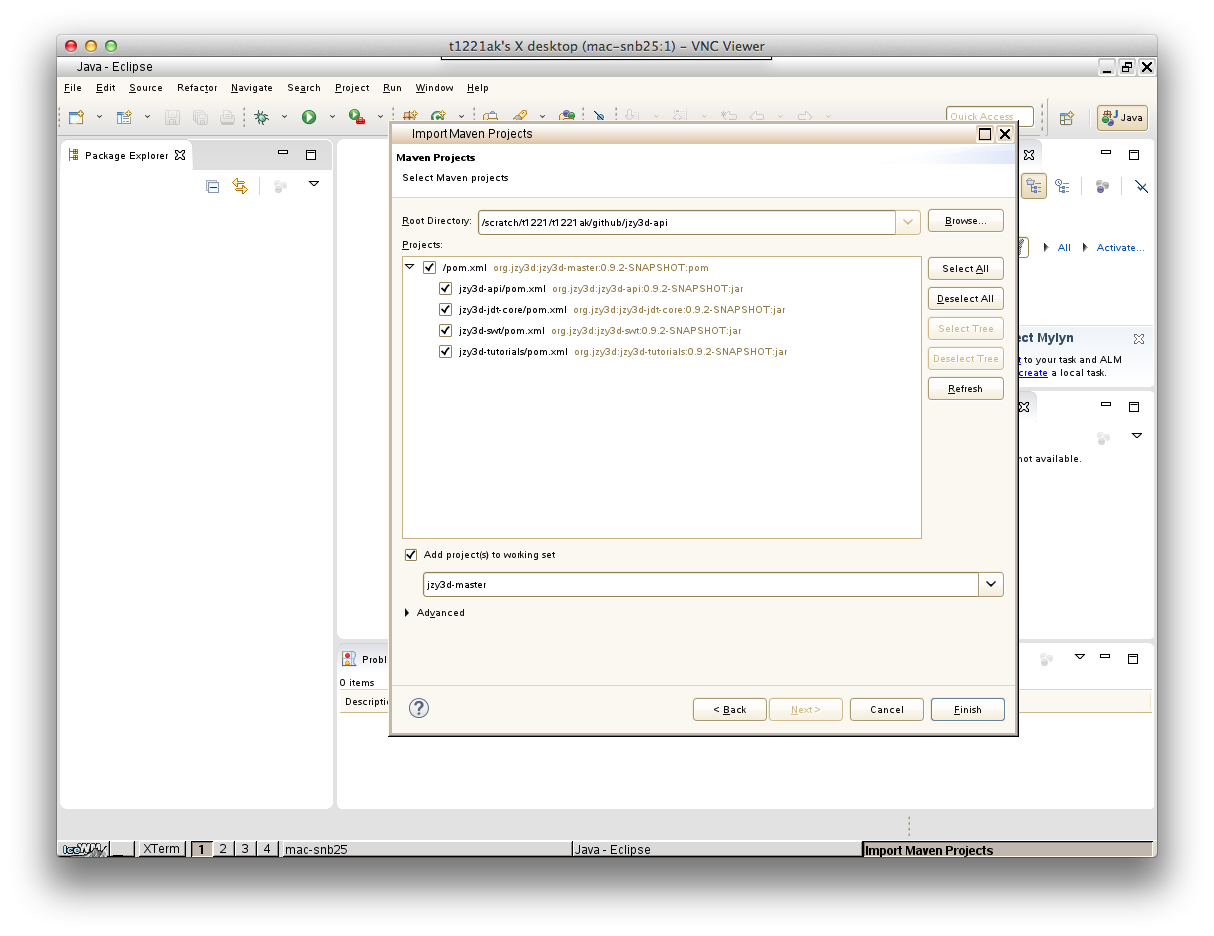Screen dimensions: 1214x936
Task: Minimize the Package Explorer view
Action: (283, 154)
